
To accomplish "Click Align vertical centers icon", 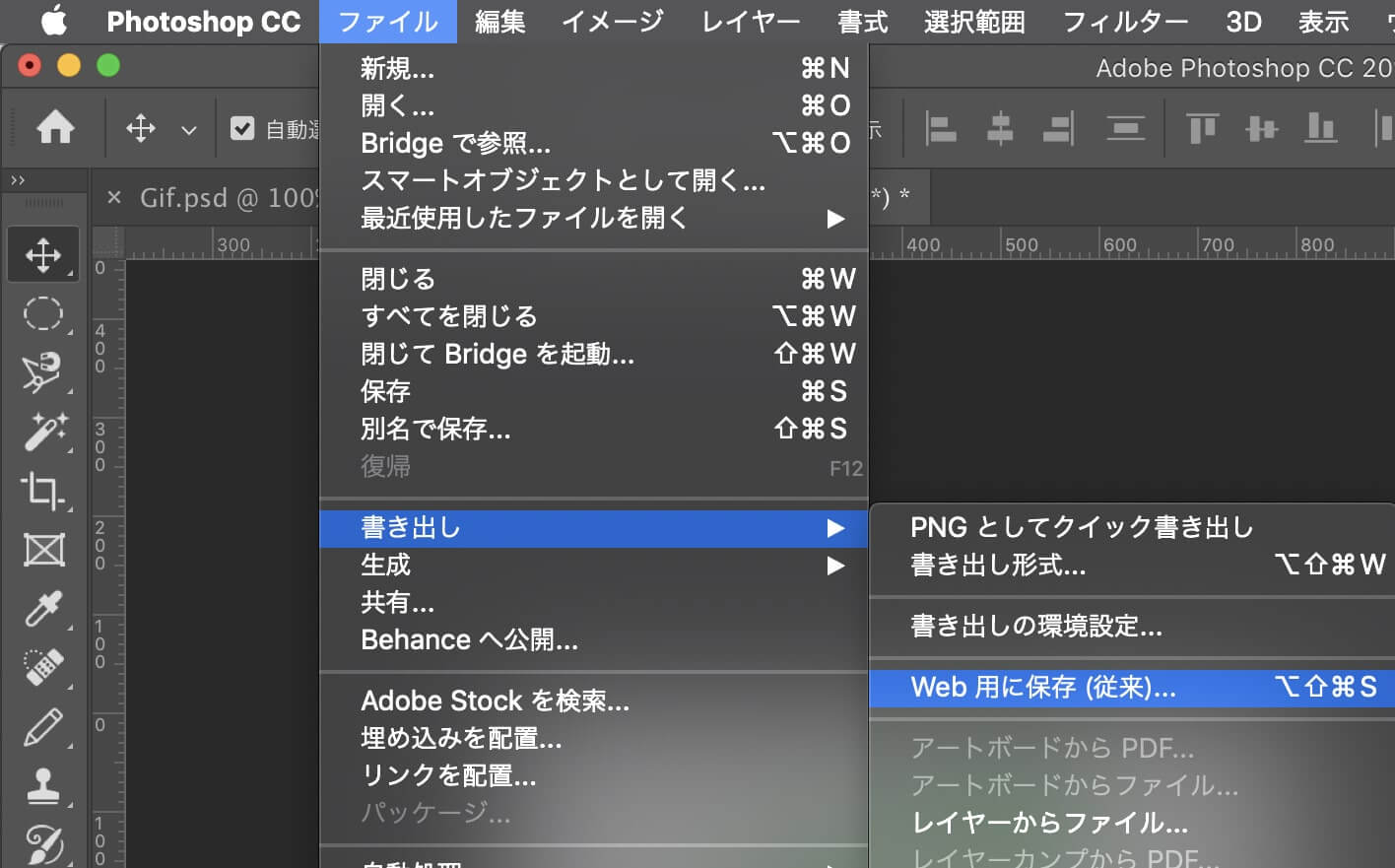I will point(1261,128).
